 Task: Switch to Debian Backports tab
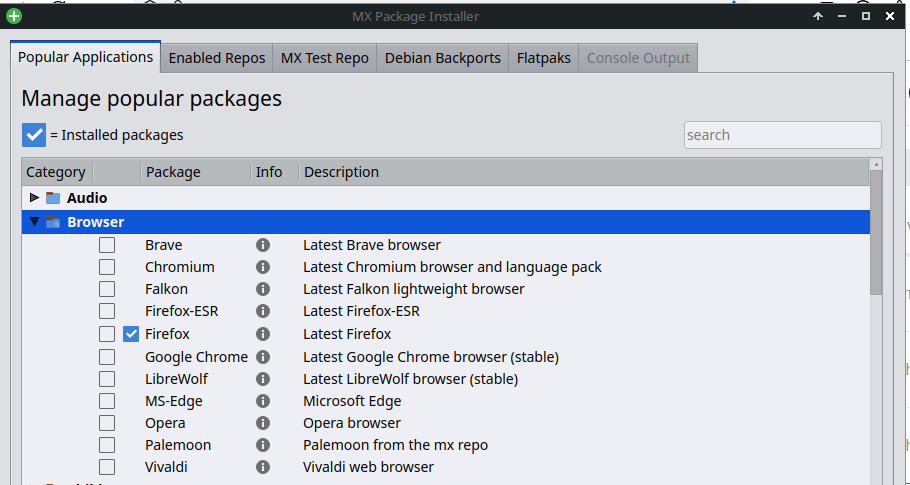click(x=442, y=58)
